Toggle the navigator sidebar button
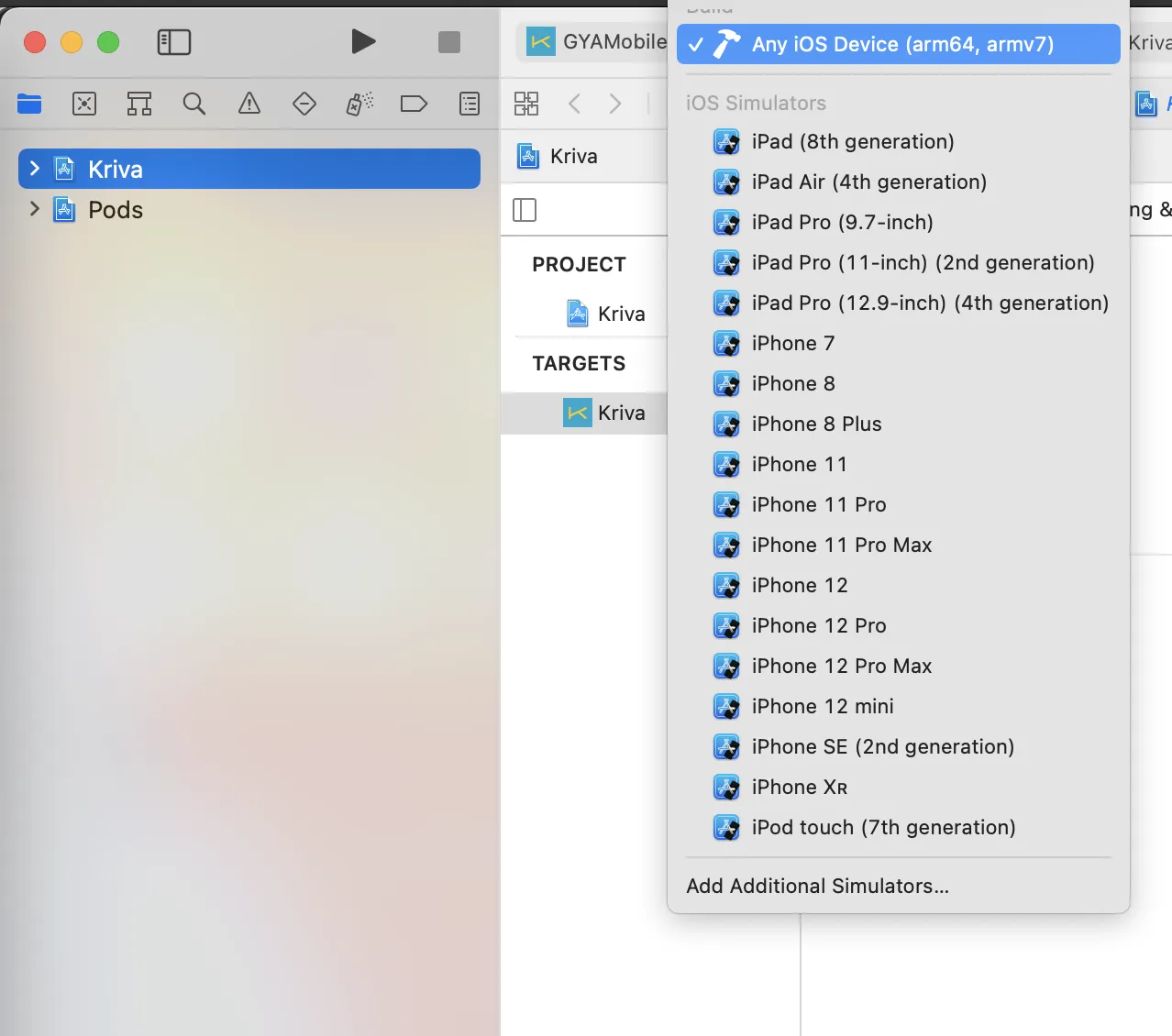The image size is (1172, 1036). 174,42
